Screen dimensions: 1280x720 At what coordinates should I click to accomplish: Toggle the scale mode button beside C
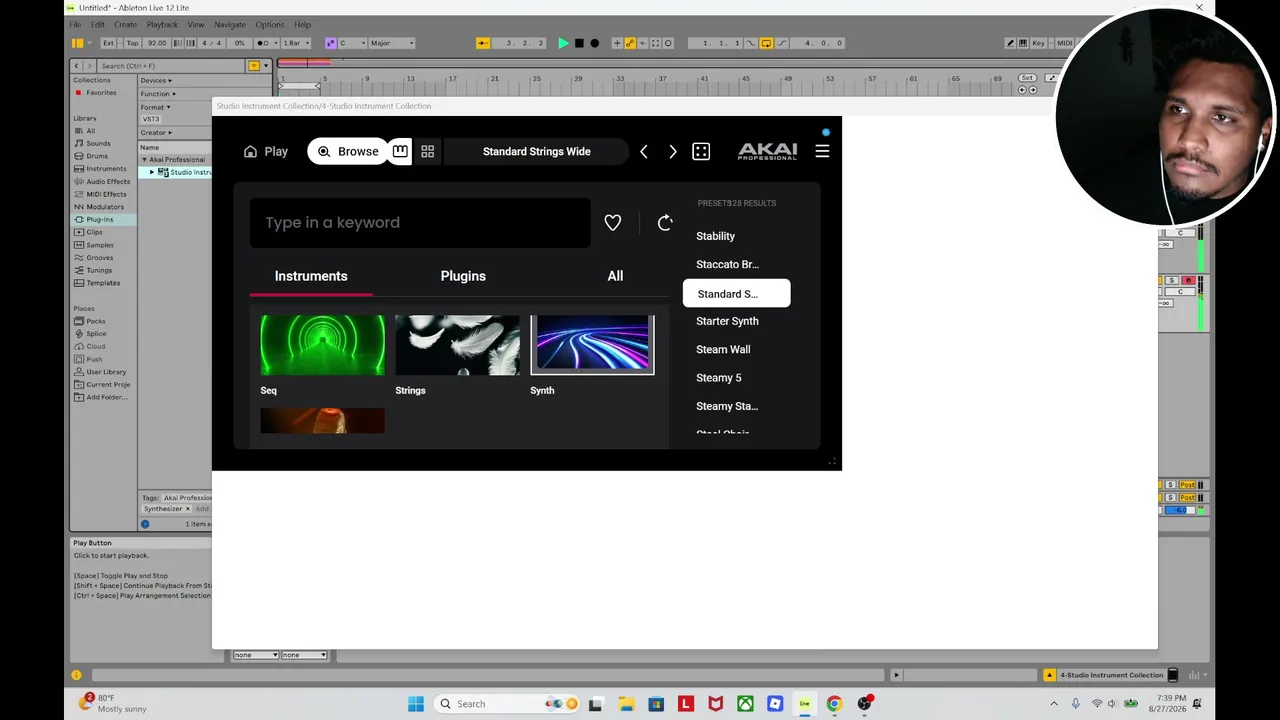click(331, 43)
